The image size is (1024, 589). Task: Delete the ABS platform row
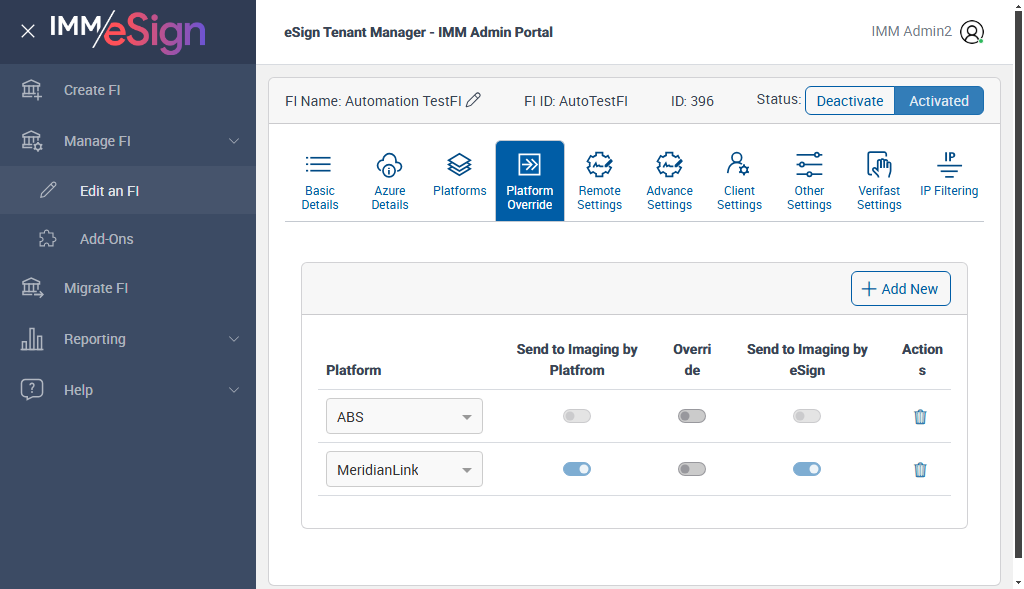[920, 417]
